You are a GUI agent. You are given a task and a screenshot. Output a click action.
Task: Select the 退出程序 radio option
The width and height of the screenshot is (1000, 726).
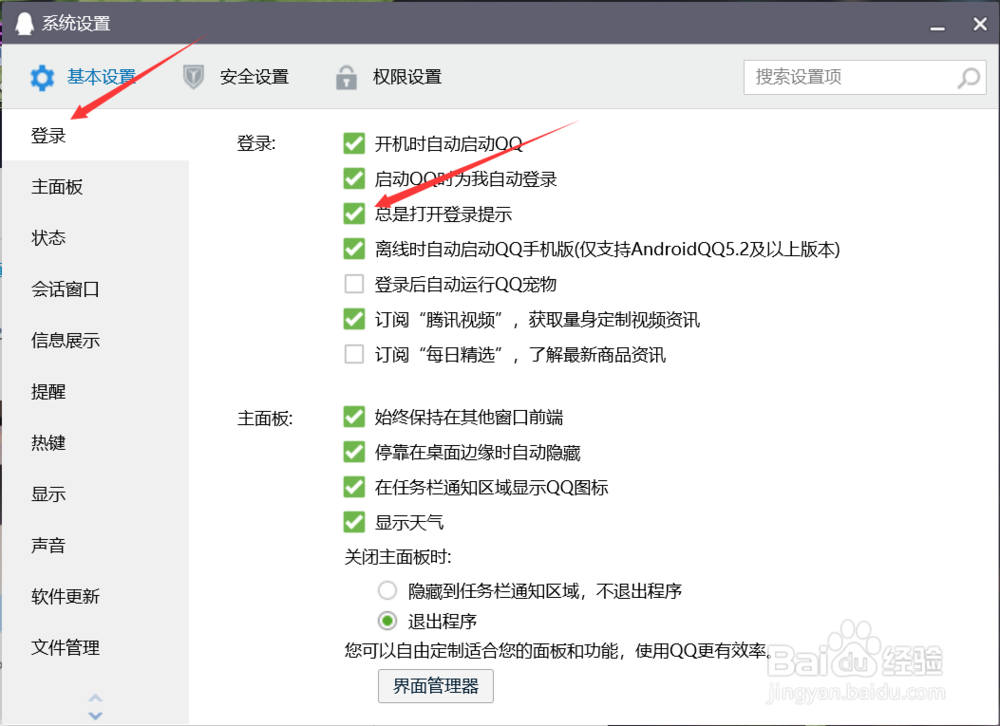[387, 621]
